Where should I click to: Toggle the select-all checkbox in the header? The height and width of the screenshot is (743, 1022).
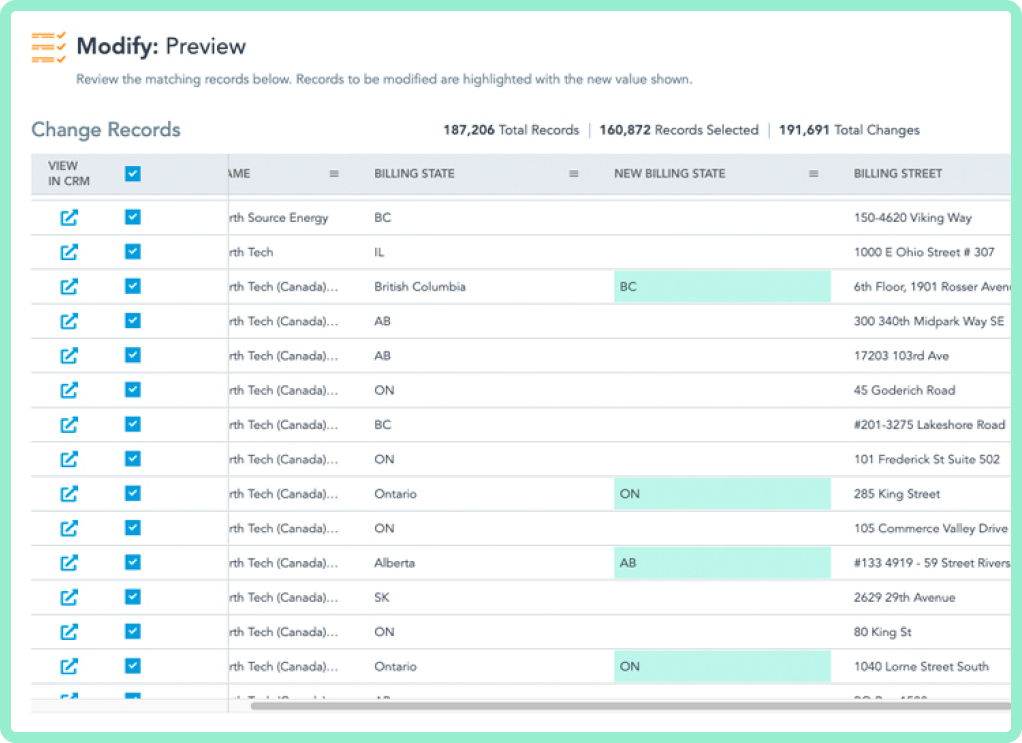[133, 173]
